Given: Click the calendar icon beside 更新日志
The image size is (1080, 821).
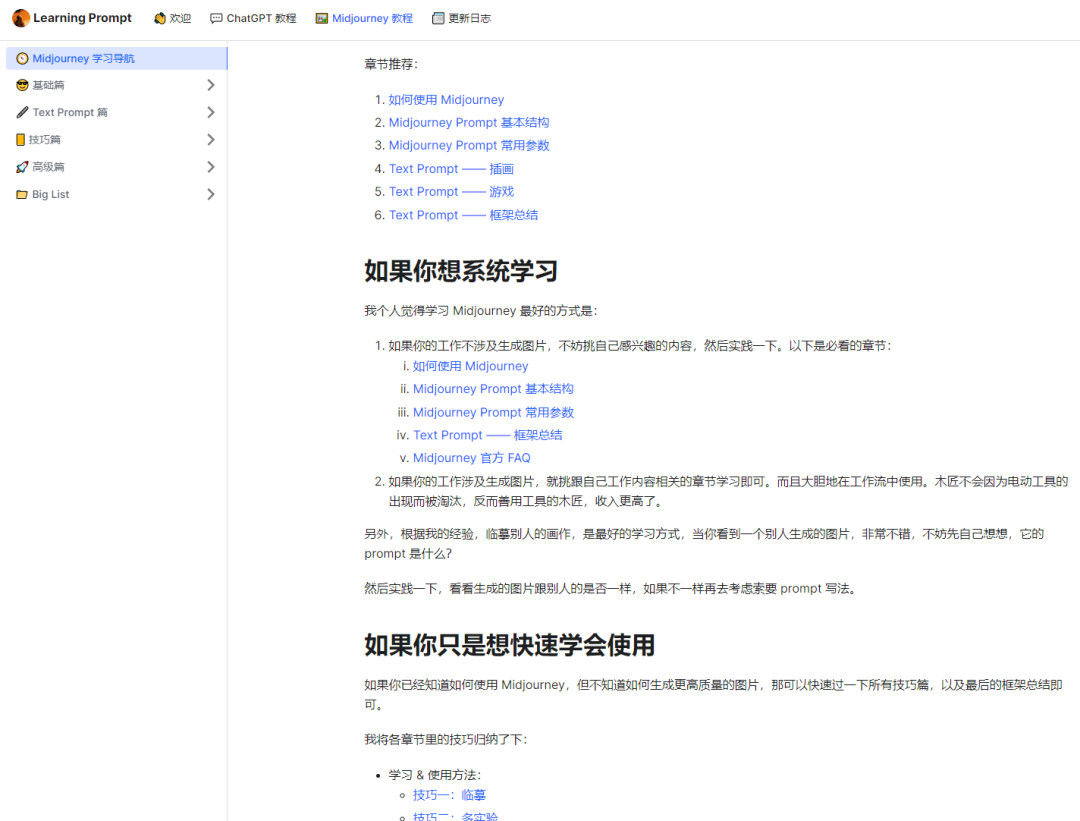Looking at the screenshot, I should [x=438, y=19].
